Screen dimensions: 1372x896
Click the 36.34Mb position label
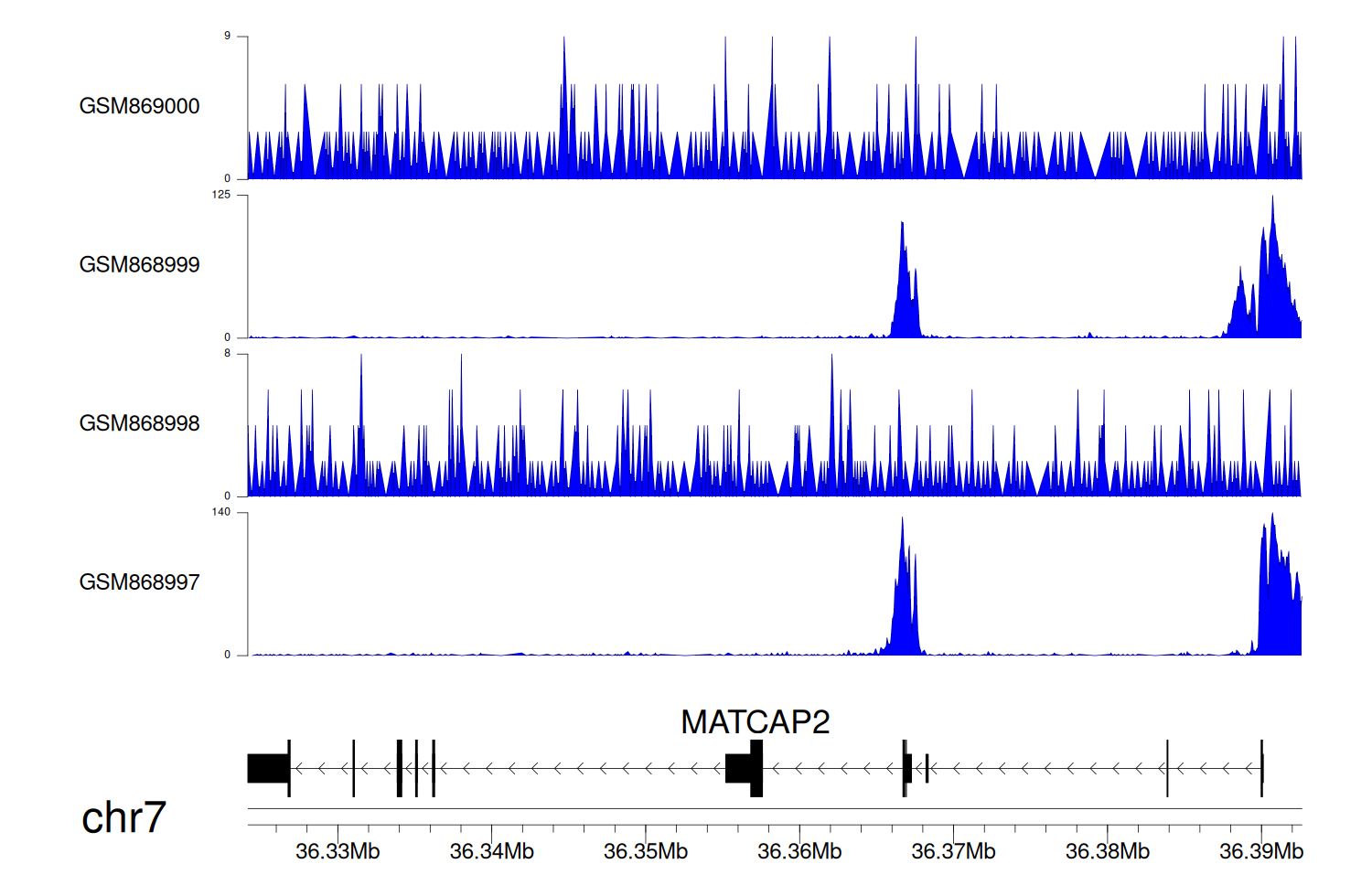(491, 851)
